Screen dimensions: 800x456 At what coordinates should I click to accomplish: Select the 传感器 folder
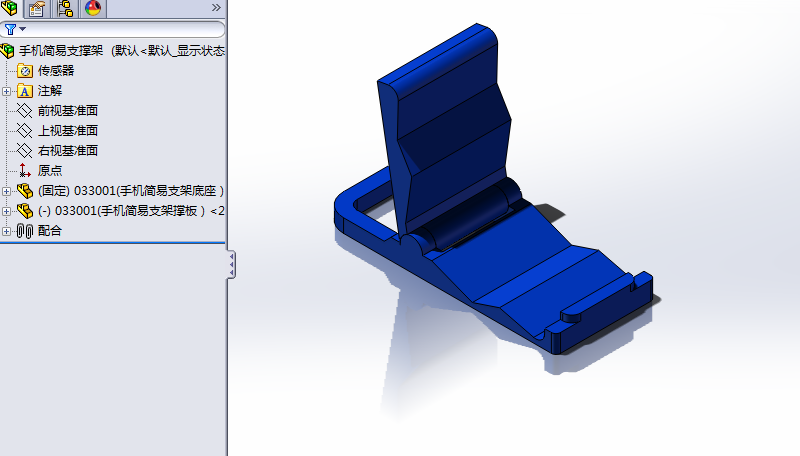point(56,70)
